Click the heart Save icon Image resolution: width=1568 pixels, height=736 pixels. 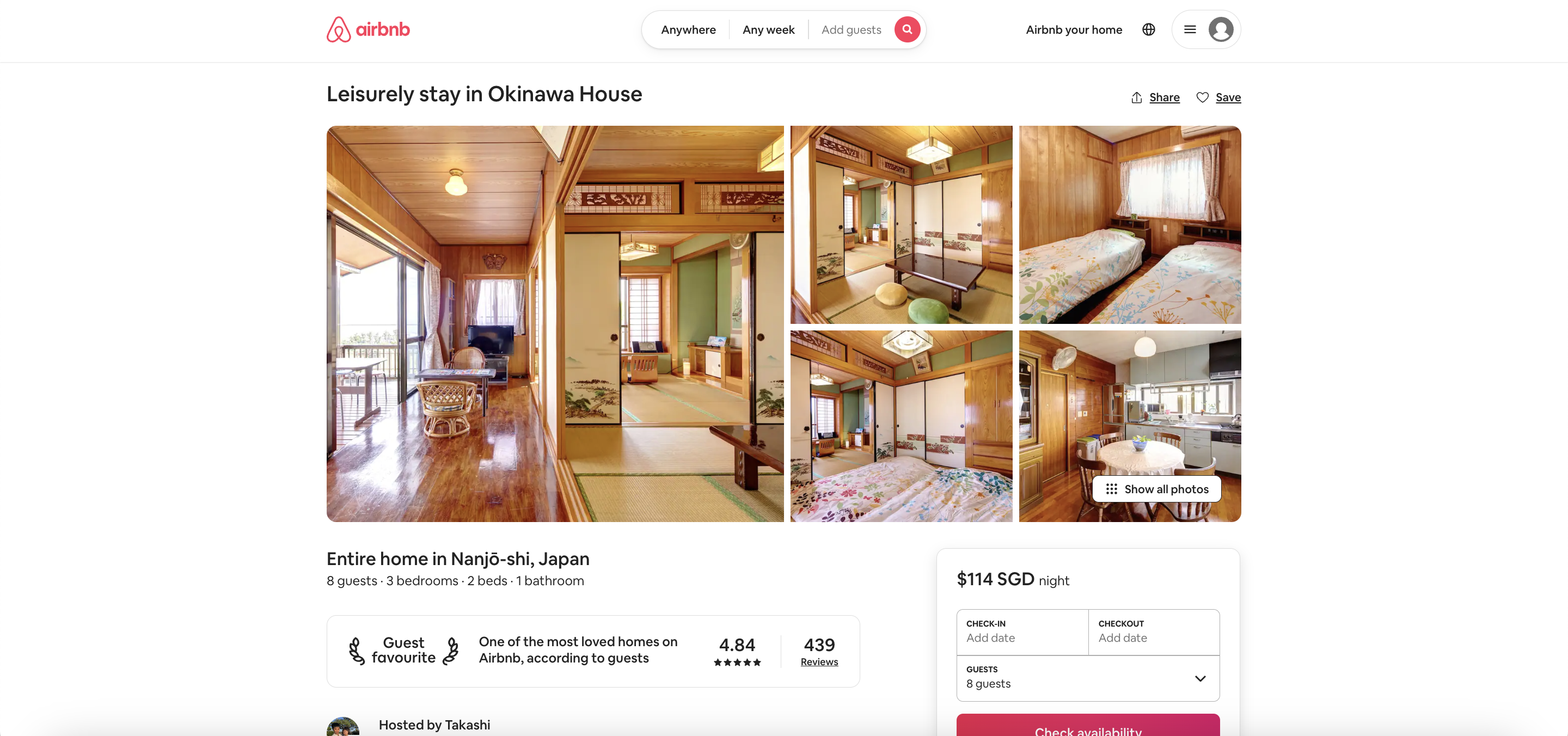pos(1202,97)
